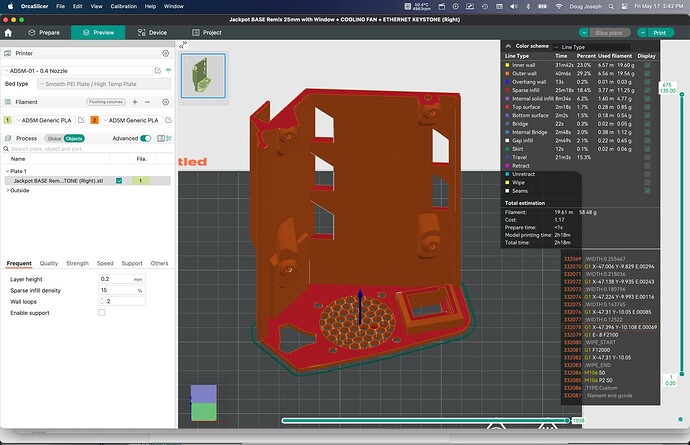This screenshot has width=690, height=445.
Task: Open the Strength settings tab
Action: (x=77, y=263)
